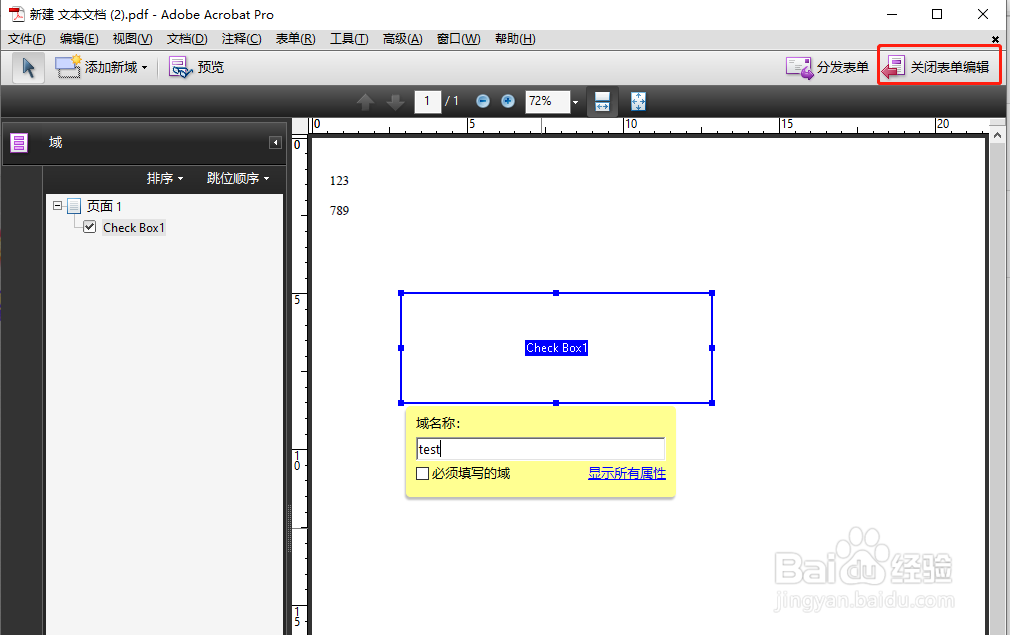The height and width of the screenshot is (635, 1010).
Task: Click the 关闭表单编辑 button
Action: tap(938, 65)
